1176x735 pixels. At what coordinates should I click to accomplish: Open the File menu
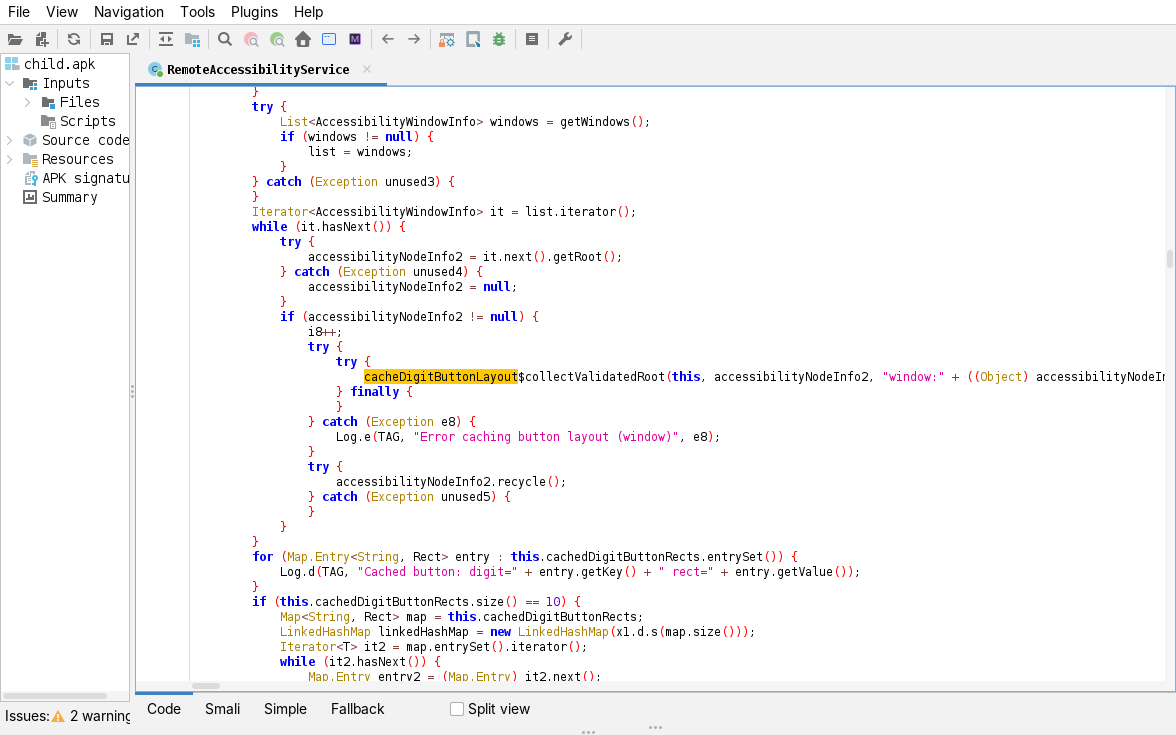(x=19, y=12)
